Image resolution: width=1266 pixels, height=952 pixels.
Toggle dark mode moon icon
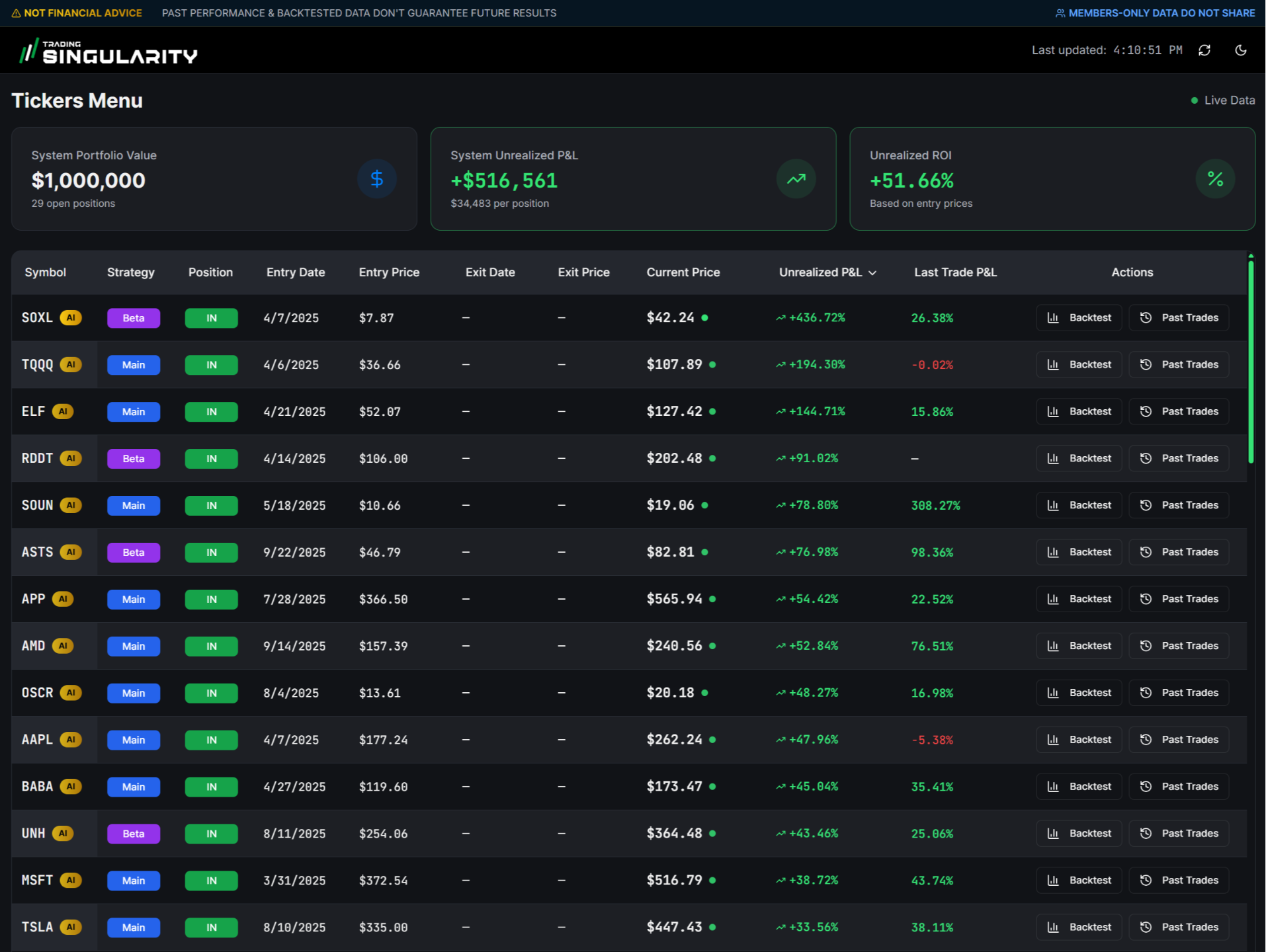click(x=1241, y=50)
